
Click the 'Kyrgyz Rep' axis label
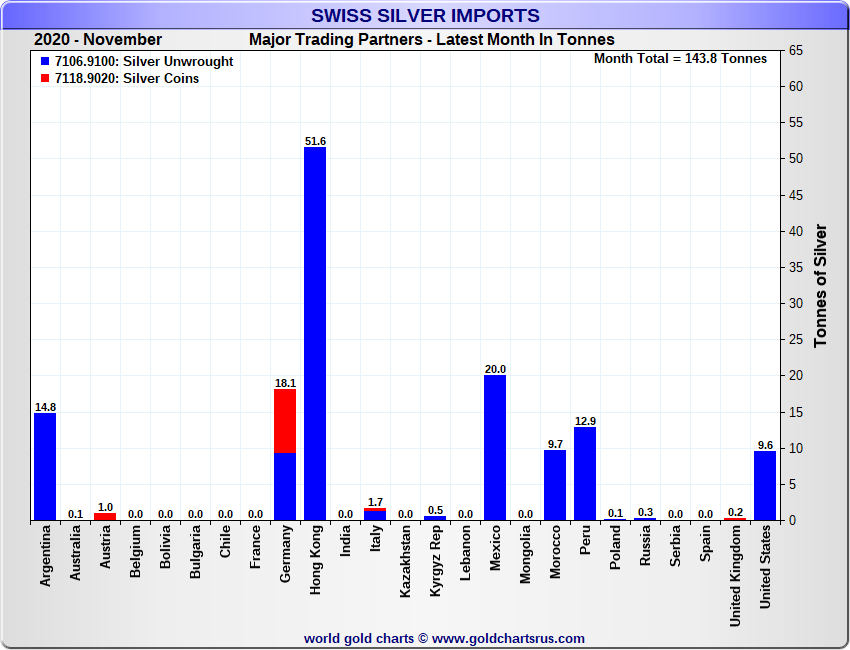click(435, 561)
